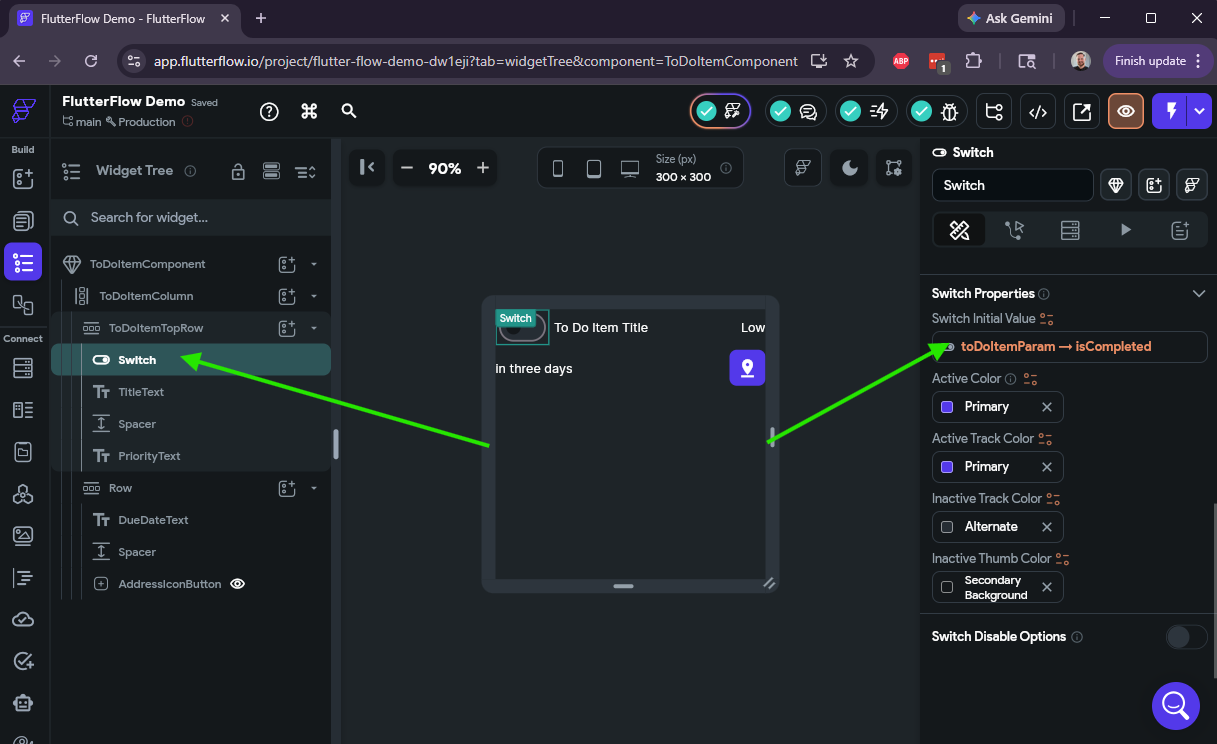1217x744 pixels.
Task: Click the search icon in the top bar
Action: coord(349,111)
